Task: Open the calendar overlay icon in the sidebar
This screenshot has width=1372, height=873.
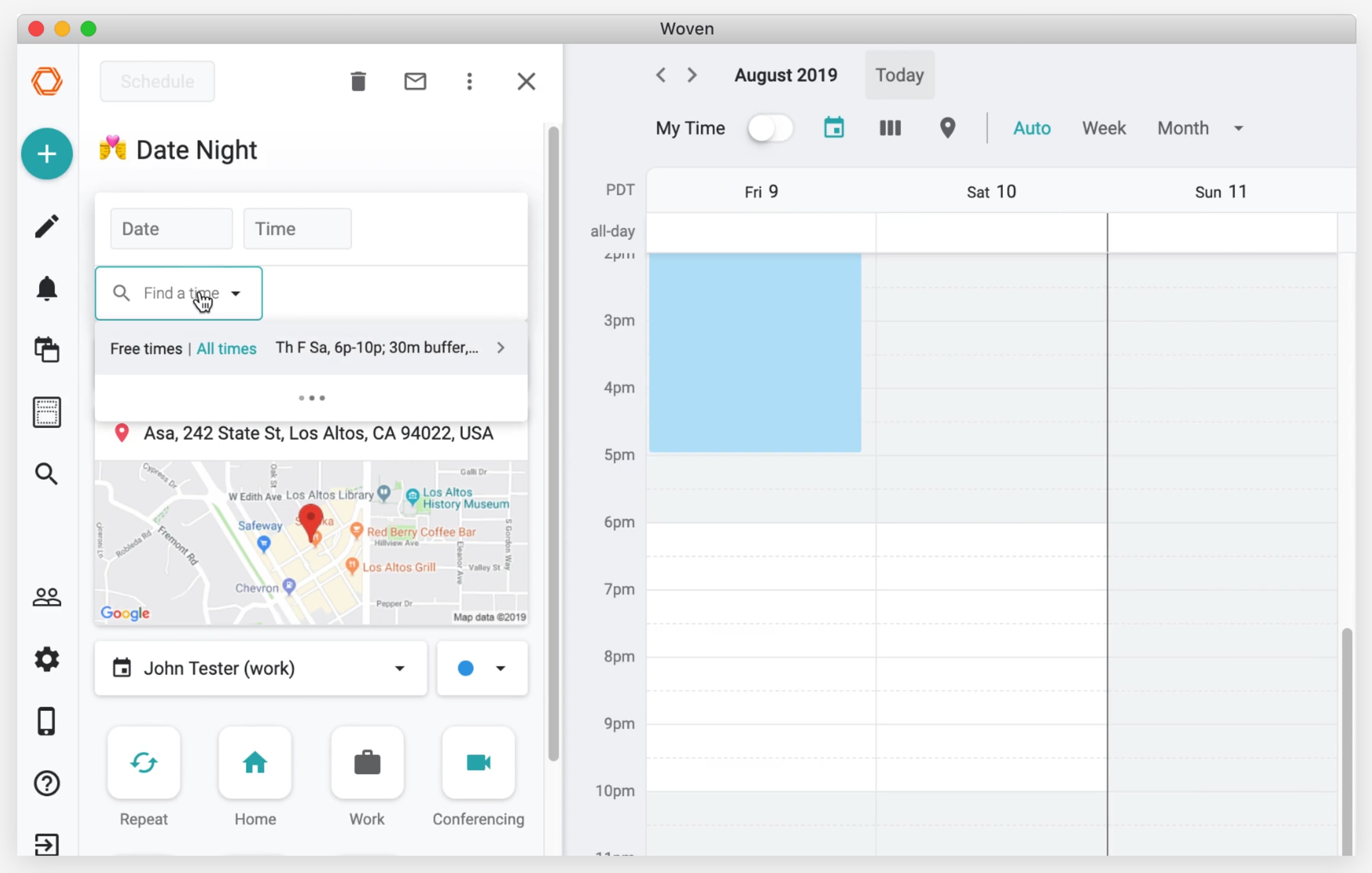Action: coord(47,349)
